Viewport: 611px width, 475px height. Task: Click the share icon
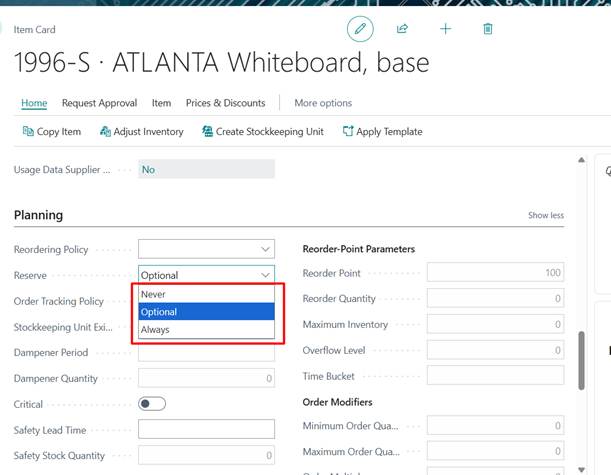[402, 29]
